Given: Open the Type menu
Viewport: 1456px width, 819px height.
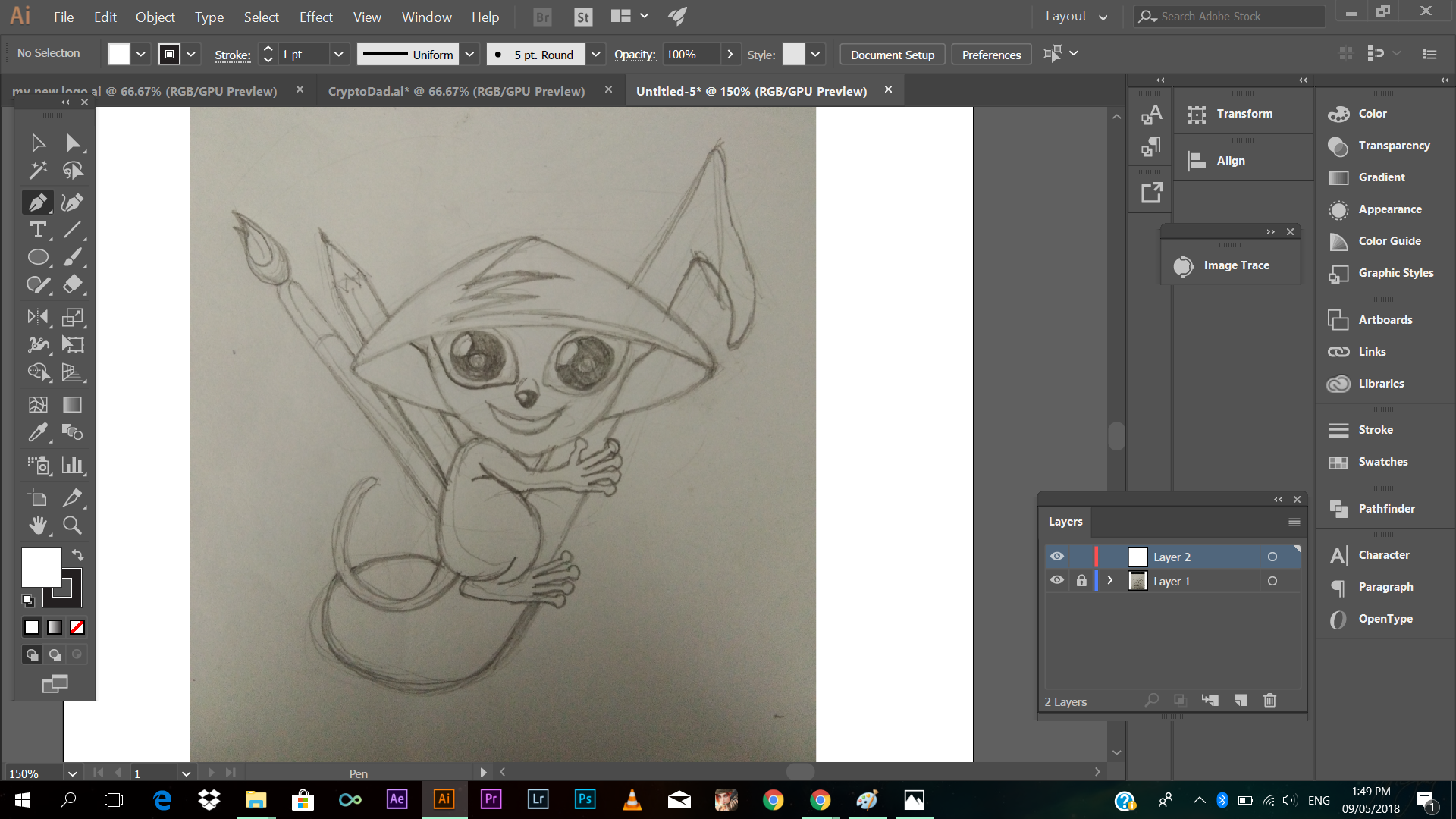Looking at the screenshot, I should coord(209,17).
